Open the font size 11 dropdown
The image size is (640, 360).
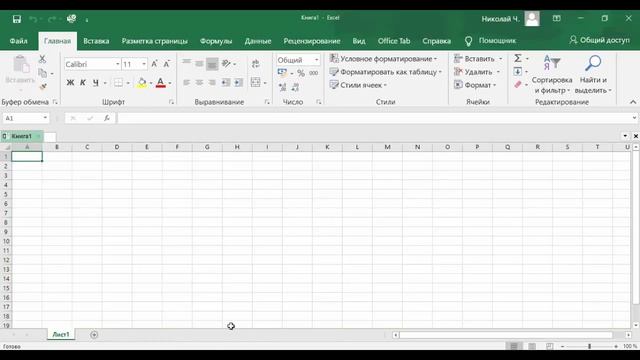coord(144,64)
